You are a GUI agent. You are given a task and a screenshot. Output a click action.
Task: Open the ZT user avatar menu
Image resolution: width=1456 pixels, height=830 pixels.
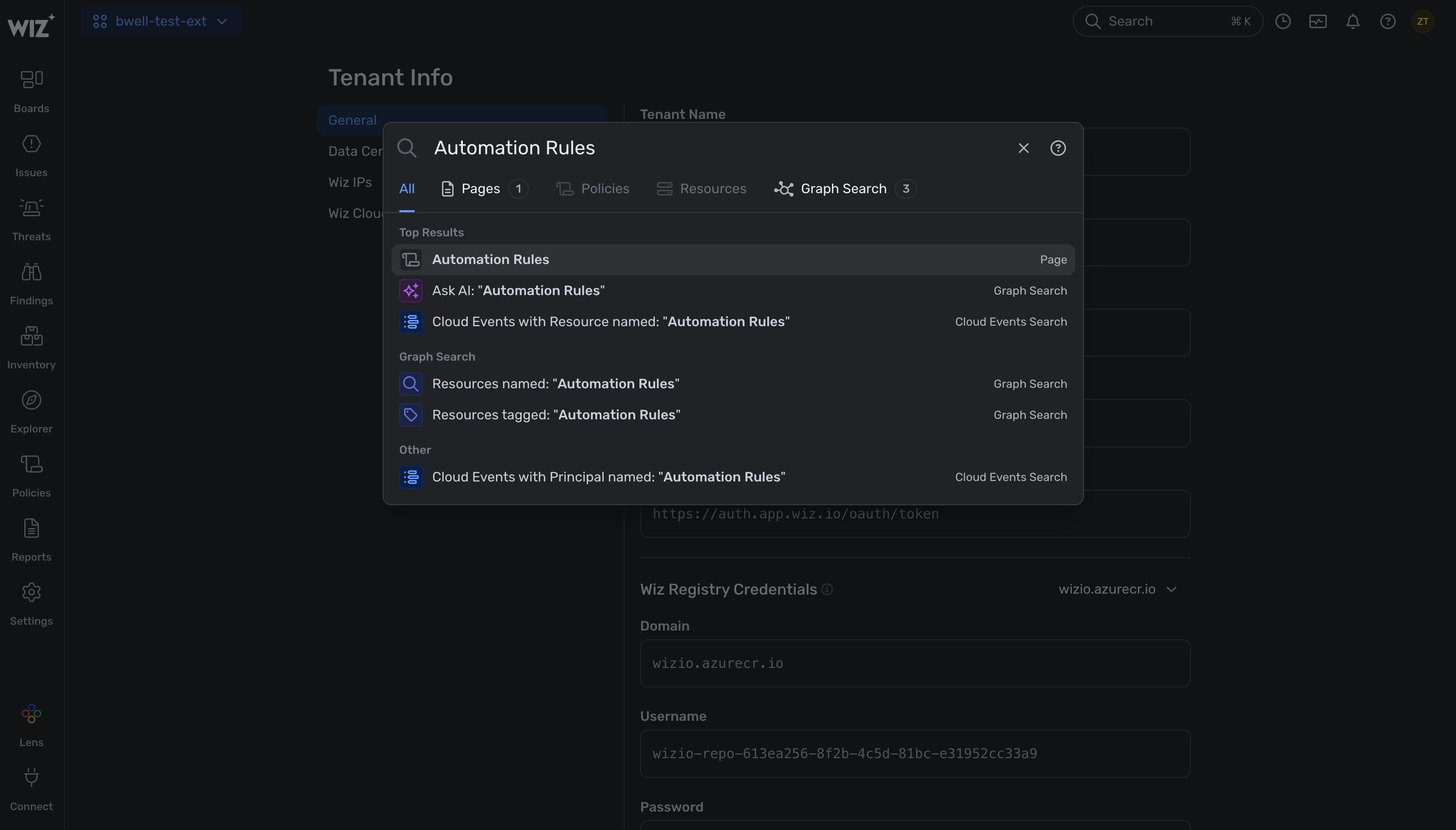pyautogui.click(x=1422, y=22)
